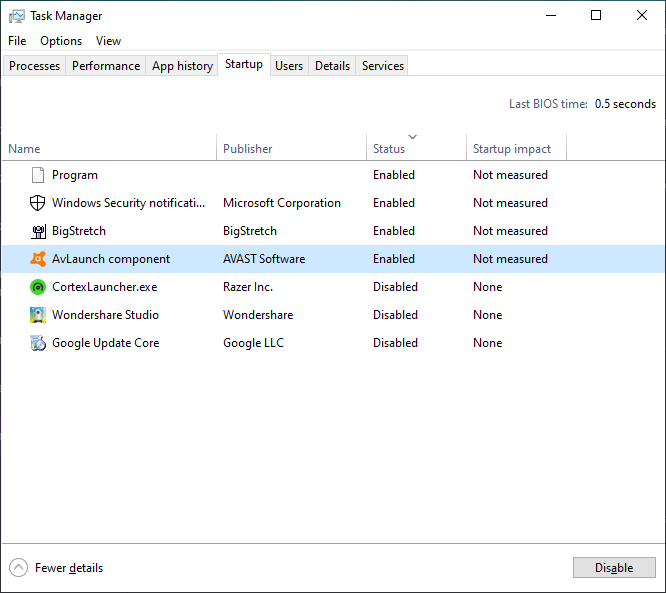The width and height of the screenshot is (666, 593).
Task: Click the AVAST Software publisher cell
Action: 264,259
